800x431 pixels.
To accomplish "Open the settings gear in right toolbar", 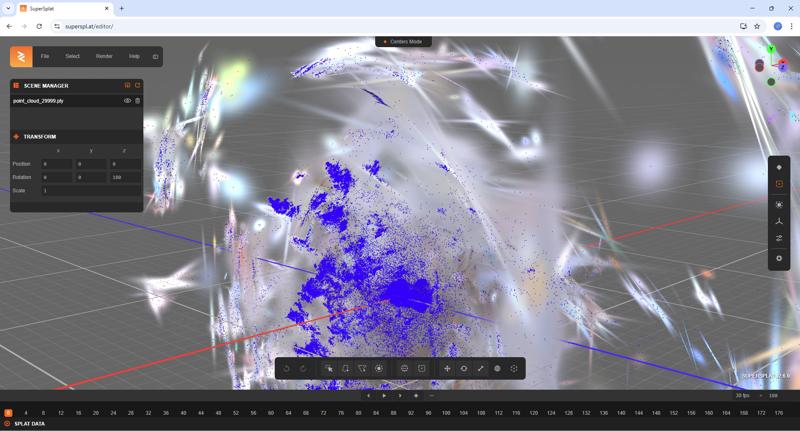I will click(x=779, y=258).
